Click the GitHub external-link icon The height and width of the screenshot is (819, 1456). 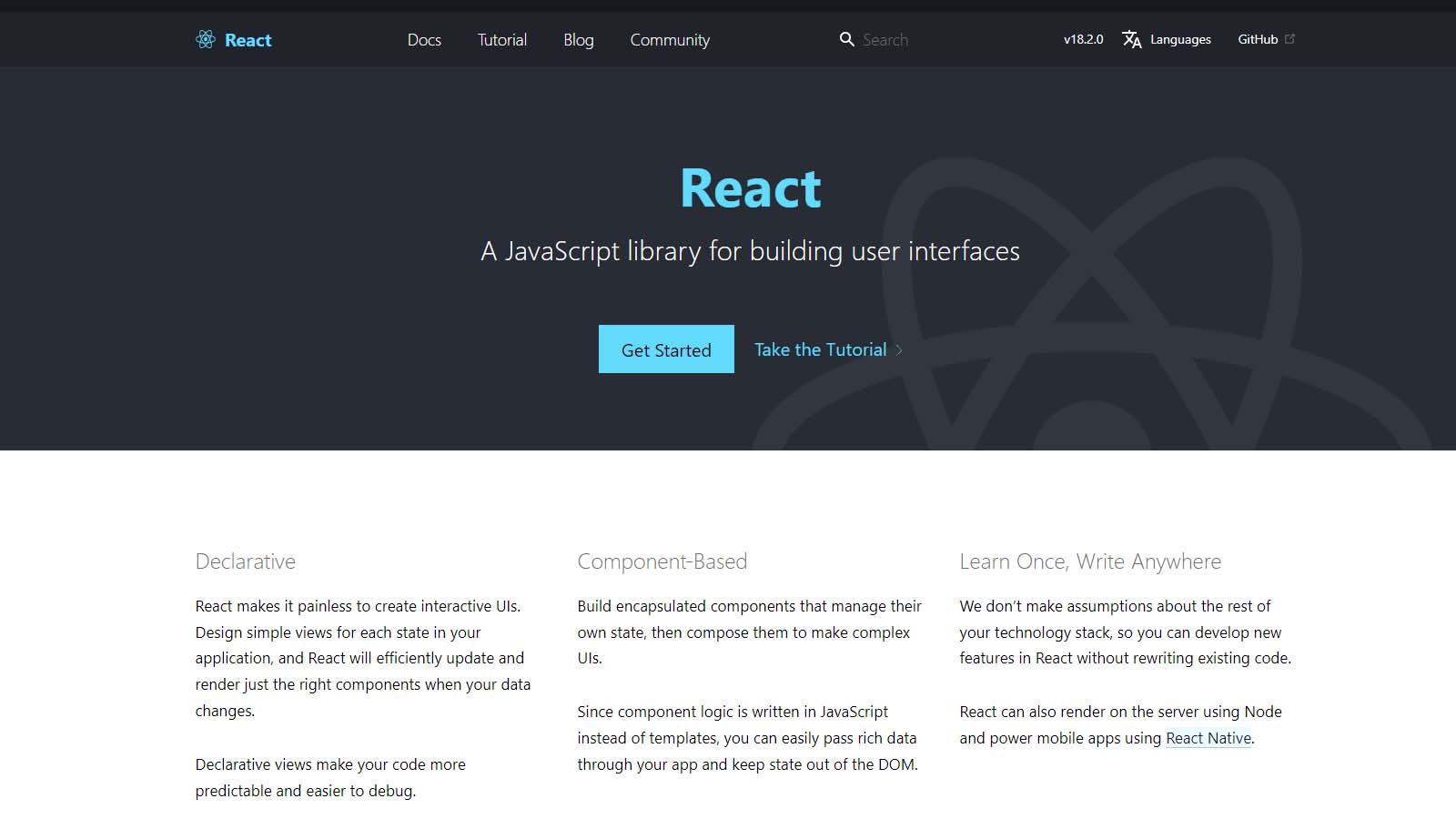(x=1289, y=38)
